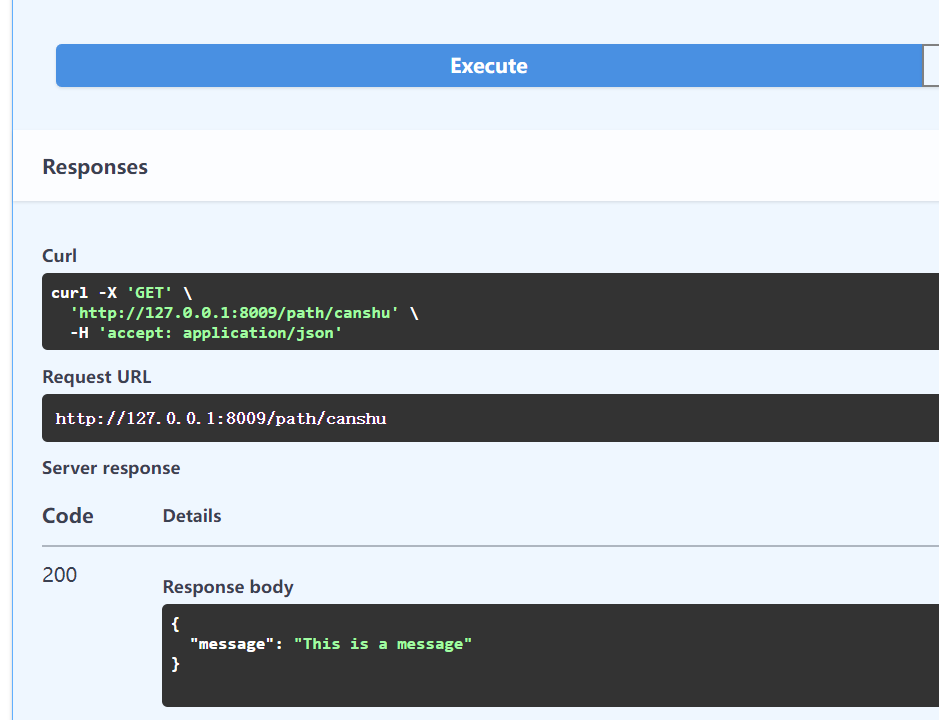Click the Code column header

coord(68,516)
